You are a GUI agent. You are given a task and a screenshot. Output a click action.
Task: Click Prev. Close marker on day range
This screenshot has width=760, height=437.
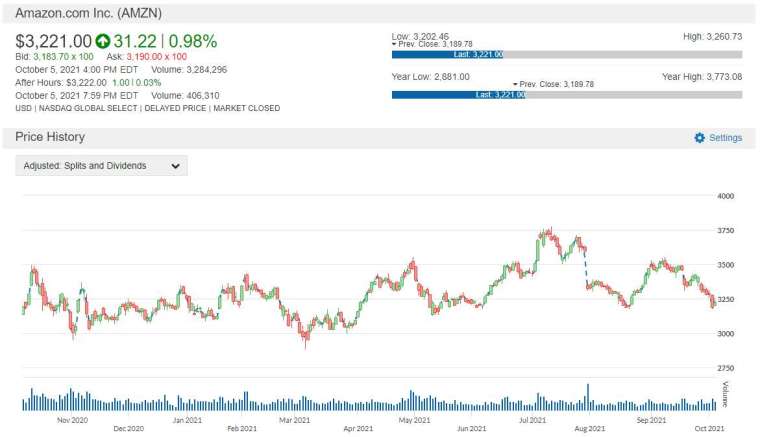click(x=432, y=44)
